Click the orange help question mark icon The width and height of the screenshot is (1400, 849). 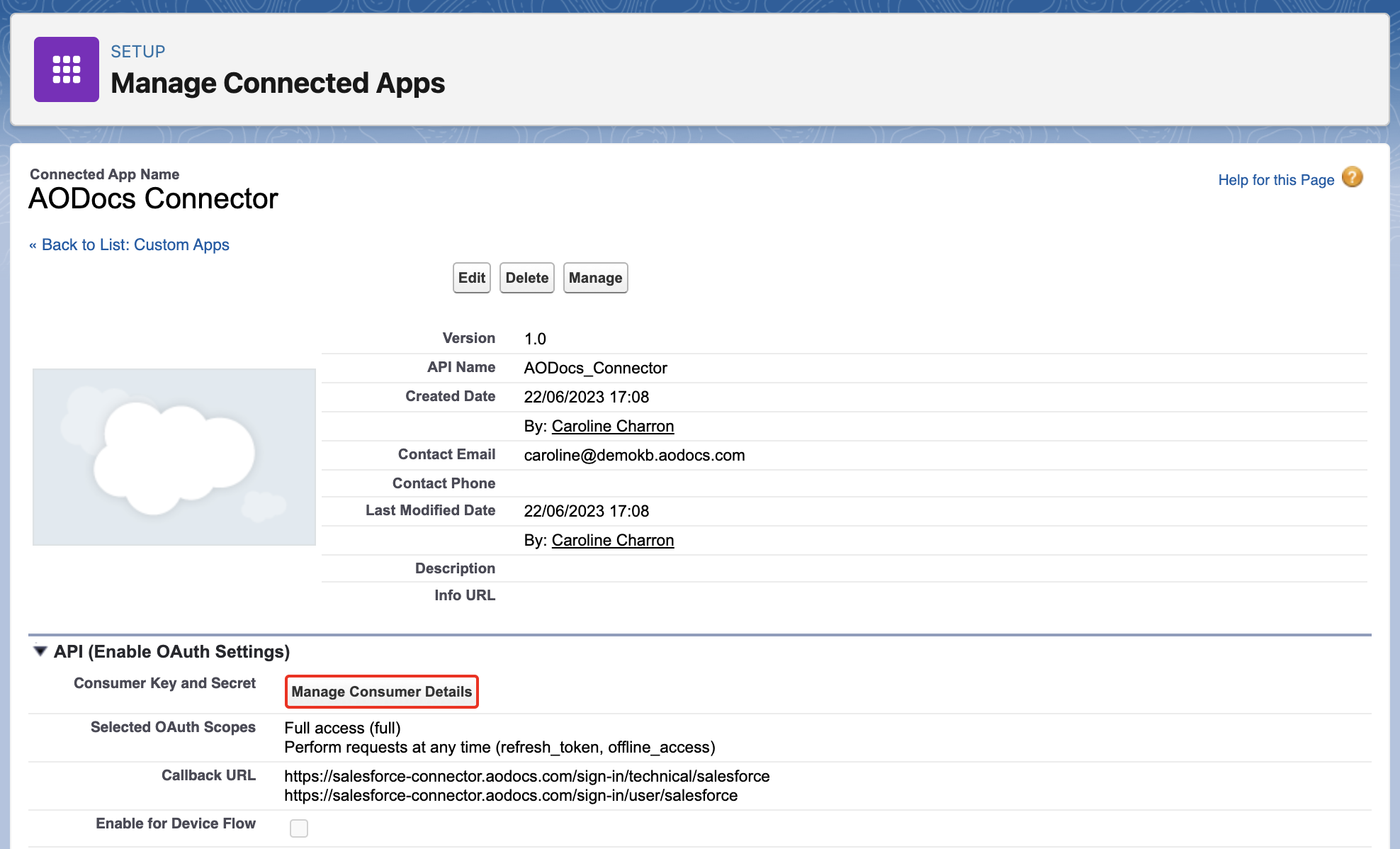[x=1352, y=177]
